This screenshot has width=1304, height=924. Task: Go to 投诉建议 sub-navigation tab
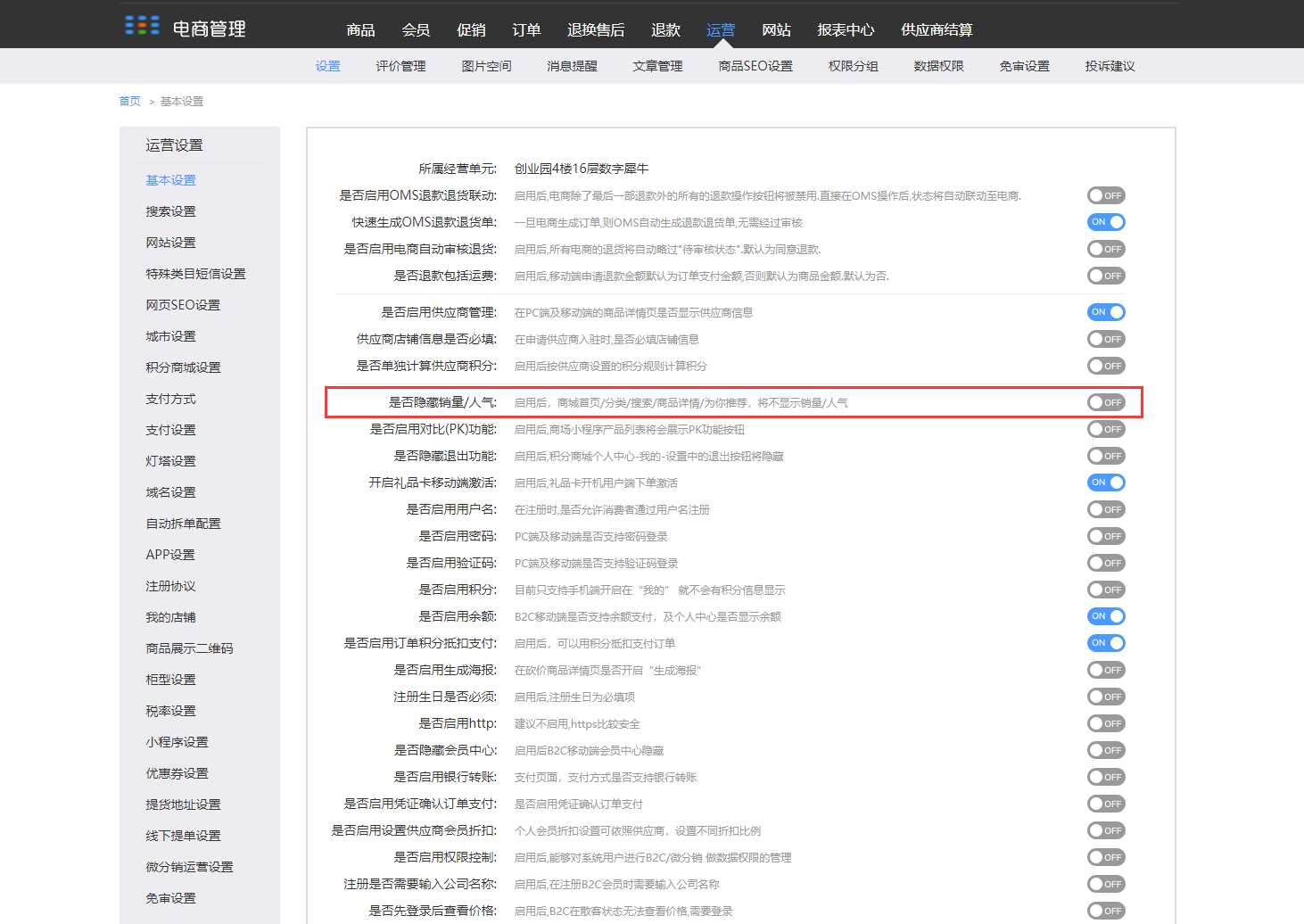click(1110, 66)
